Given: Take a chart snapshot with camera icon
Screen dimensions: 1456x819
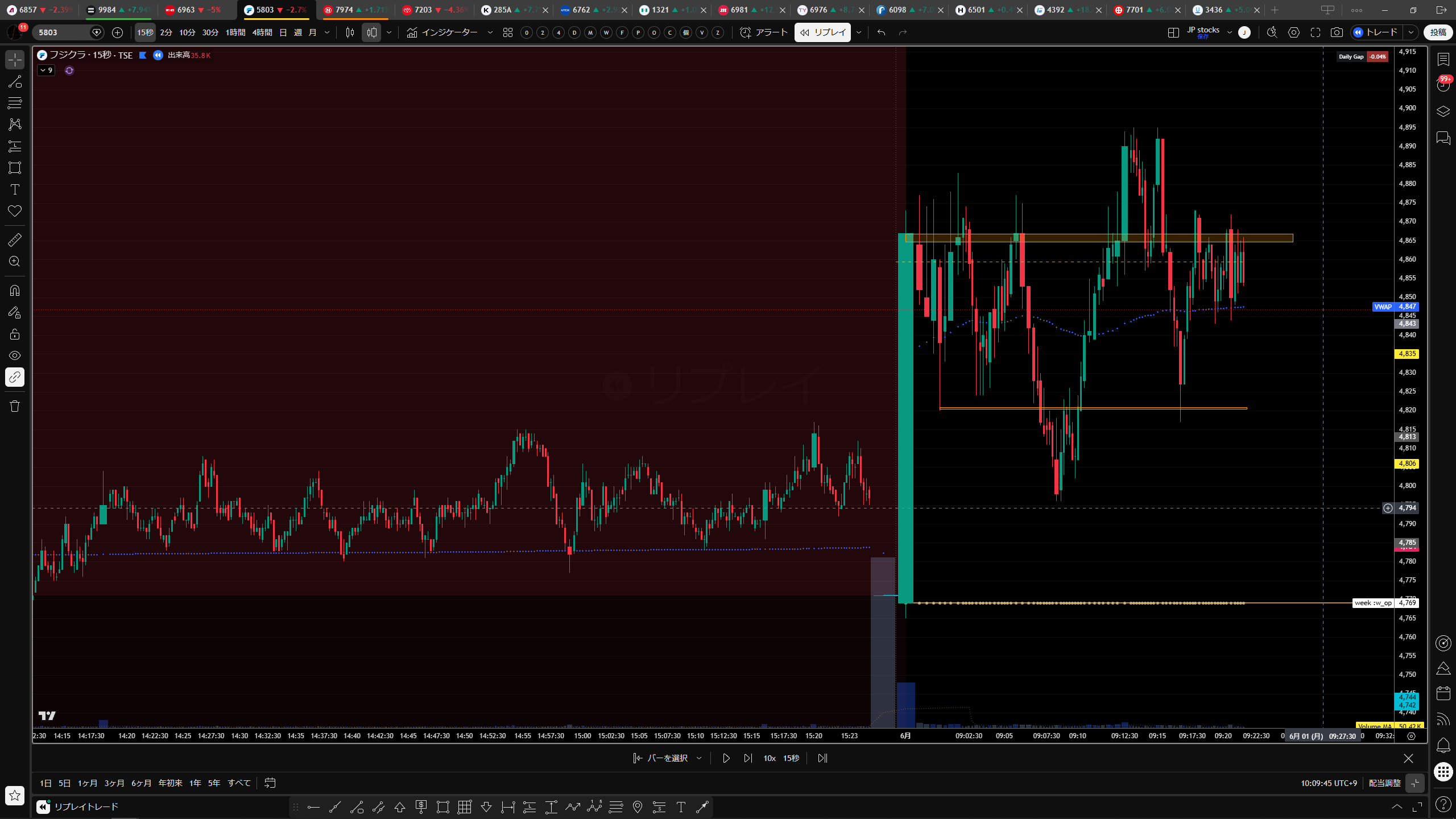Looking at the screenshot, I should 1337,32.
